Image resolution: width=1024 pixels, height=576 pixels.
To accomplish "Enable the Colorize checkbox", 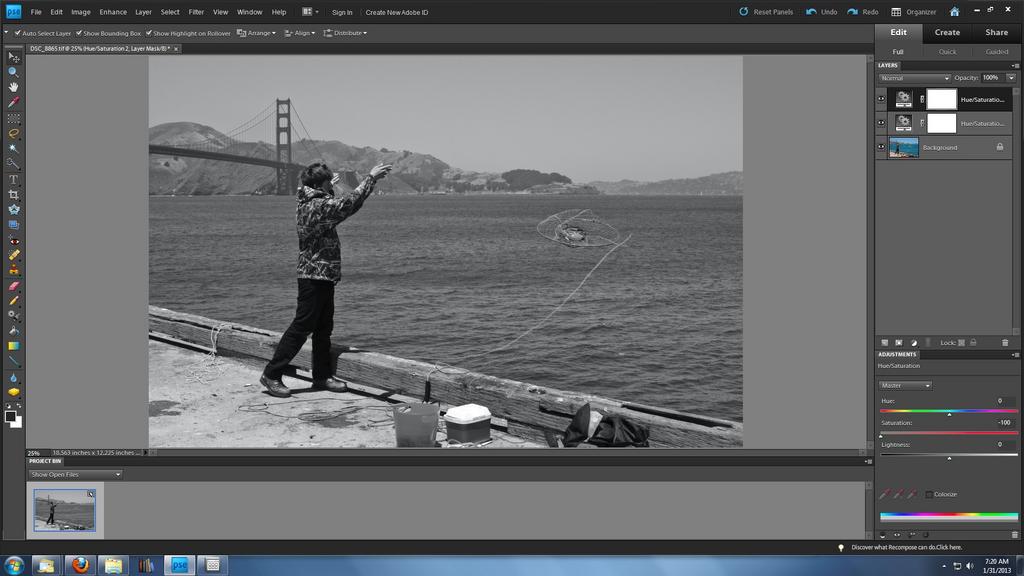I will [929, 494].
